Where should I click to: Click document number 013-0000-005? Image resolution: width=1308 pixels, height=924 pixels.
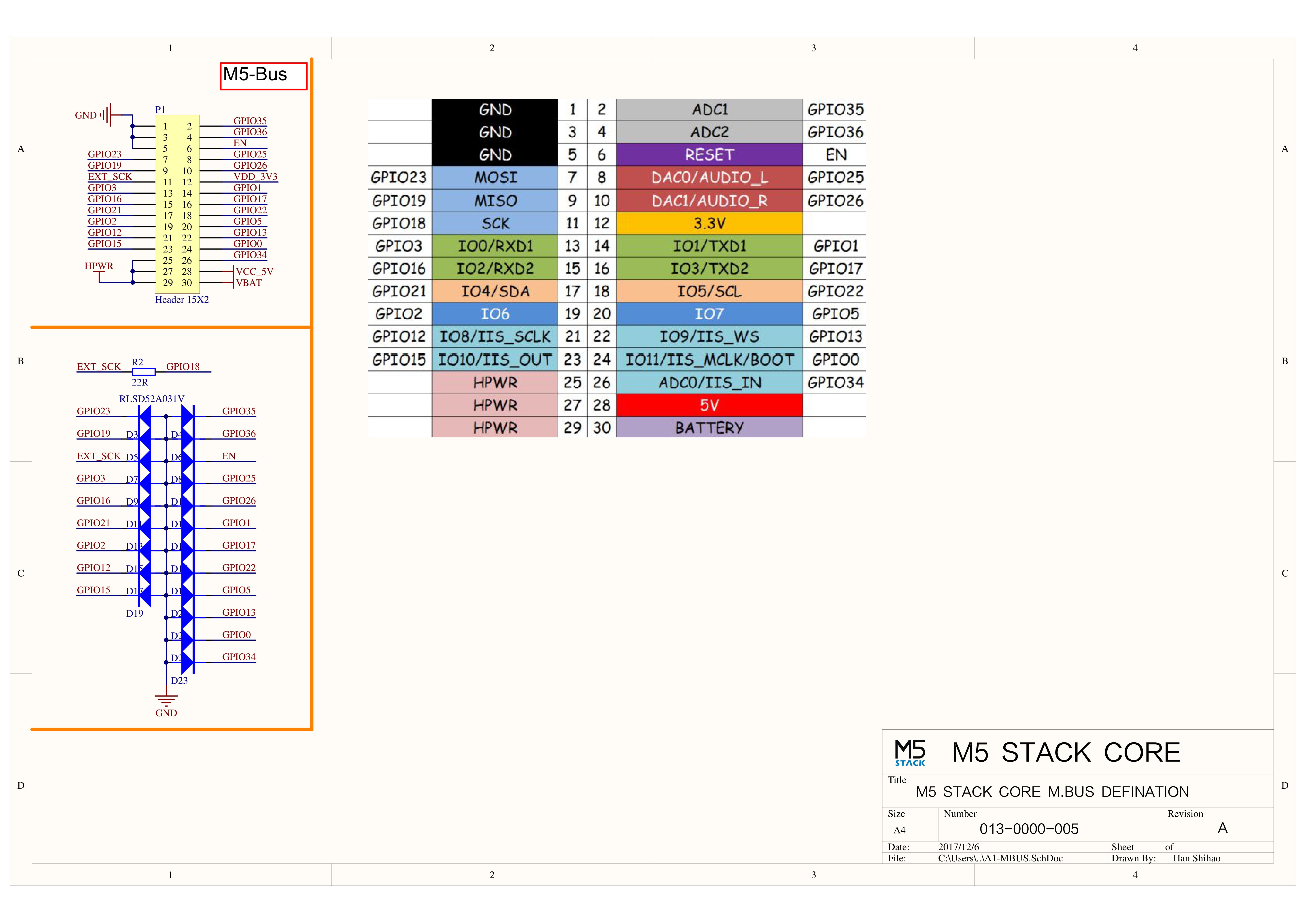[x=1029, y=829]
